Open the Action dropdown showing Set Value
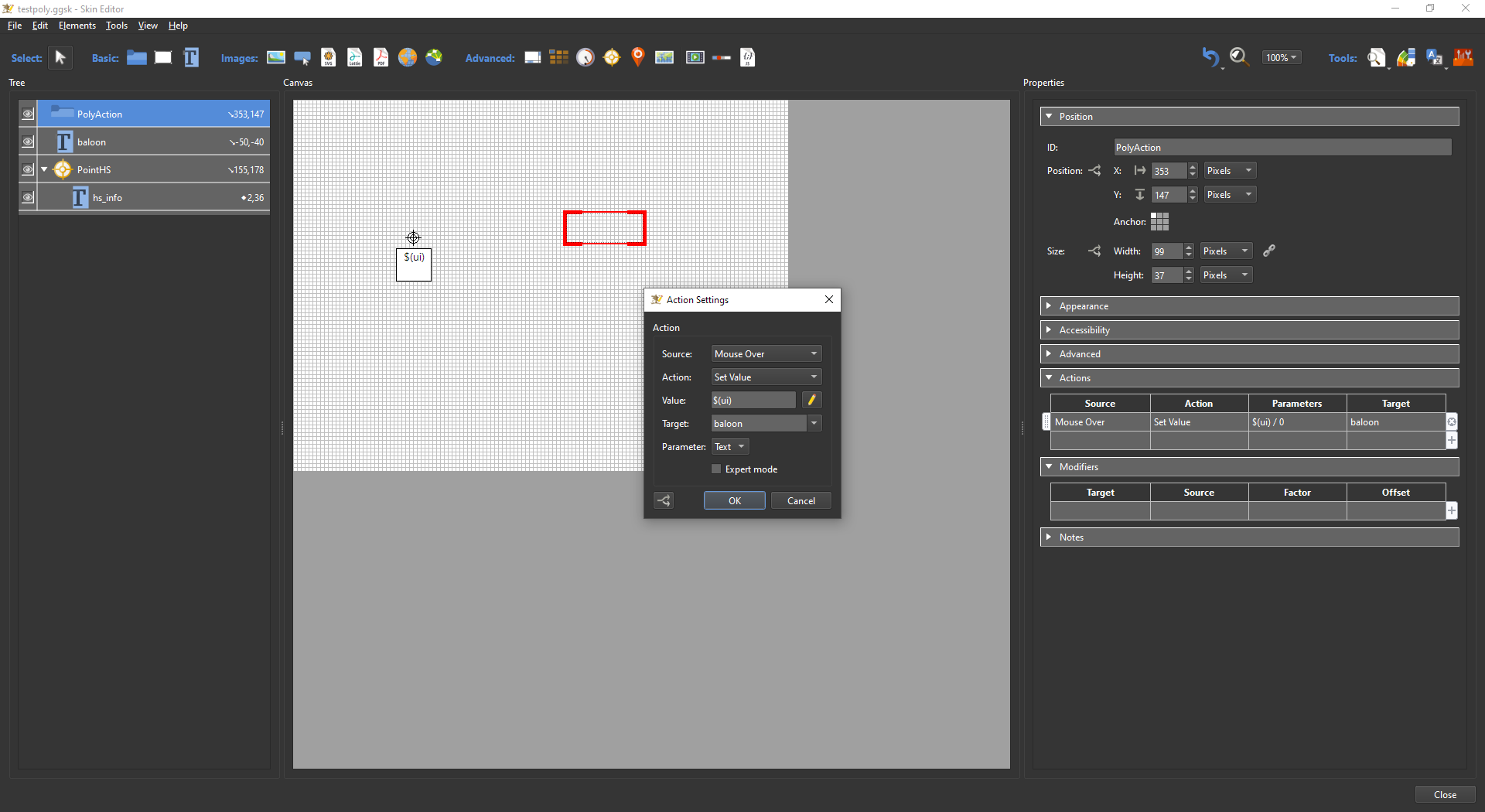Screen dimensions: 1485x812 click(x=766, y=377)
